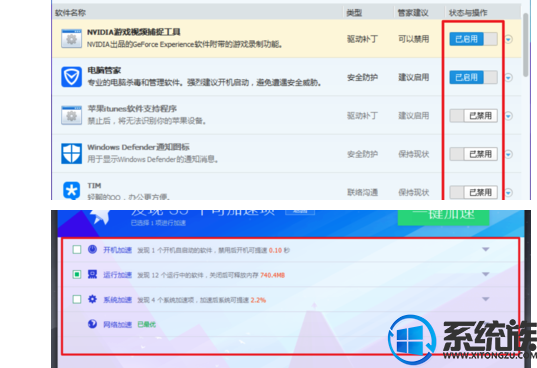Click the green 一键加速 button

(444, 217)
